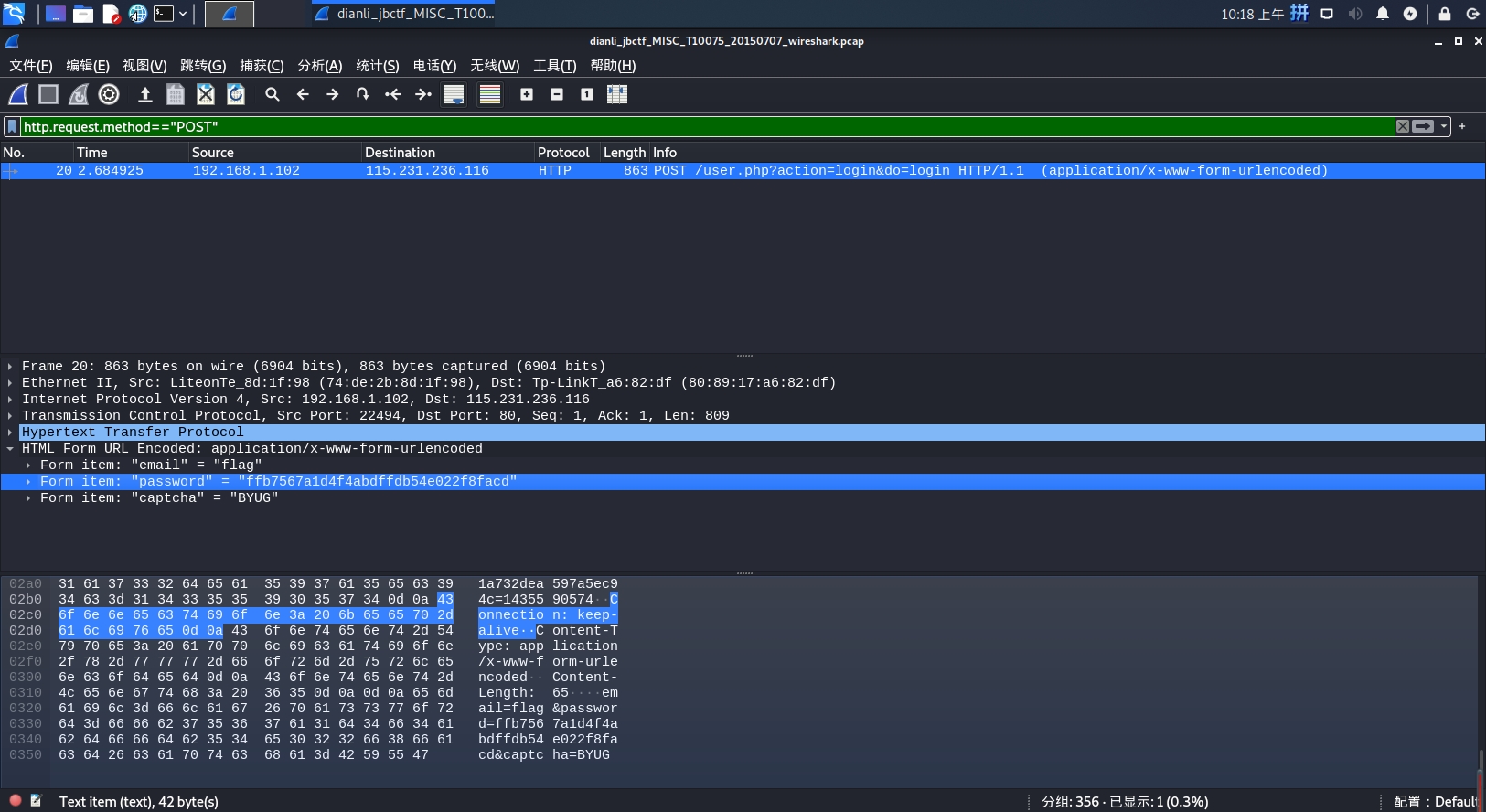The width and height of the screenshot is (1486, 812).
Task: Open a capture file with the upload arrow icon
Action: 144,94
